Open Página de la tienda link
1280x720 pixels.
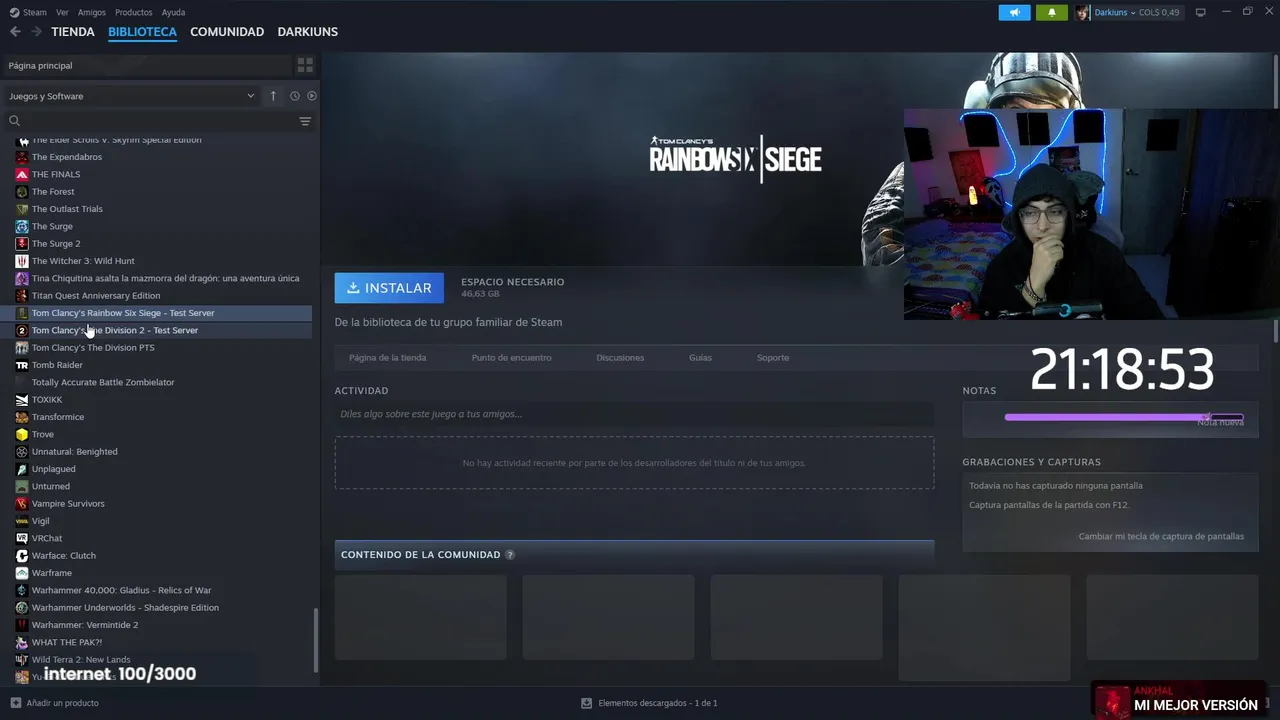click(387, 358)
